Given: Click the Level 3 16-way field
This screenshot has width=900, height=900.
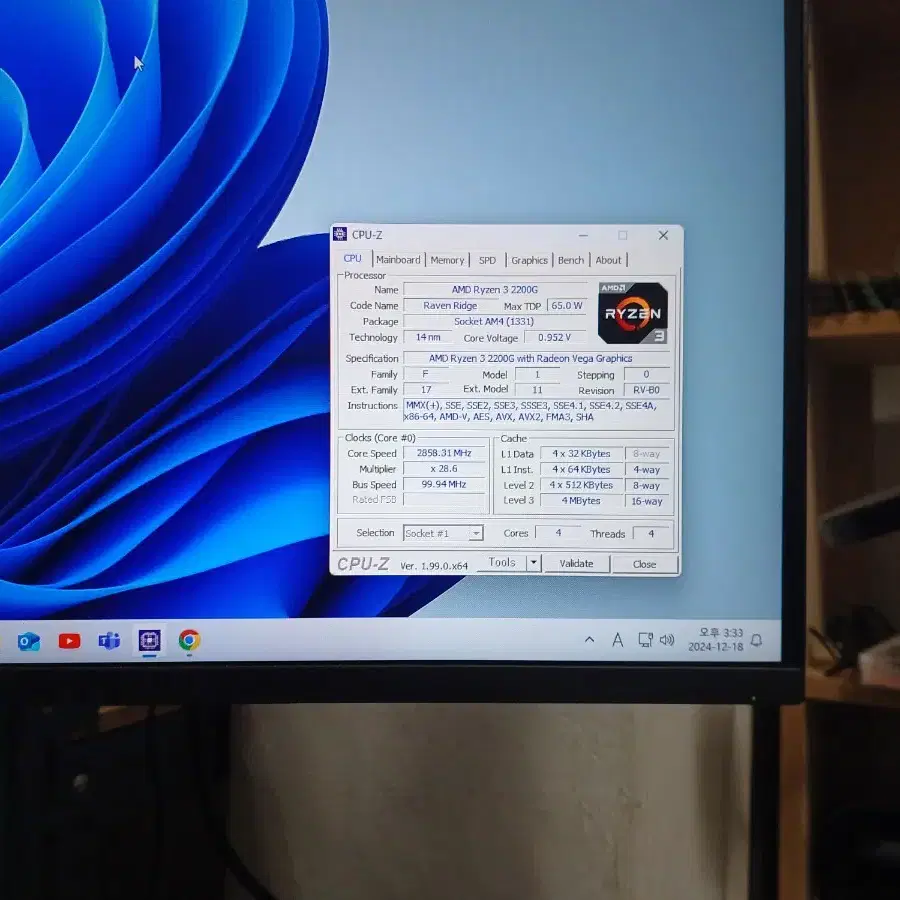Looking at the screenshot, I should coord(647,501).
